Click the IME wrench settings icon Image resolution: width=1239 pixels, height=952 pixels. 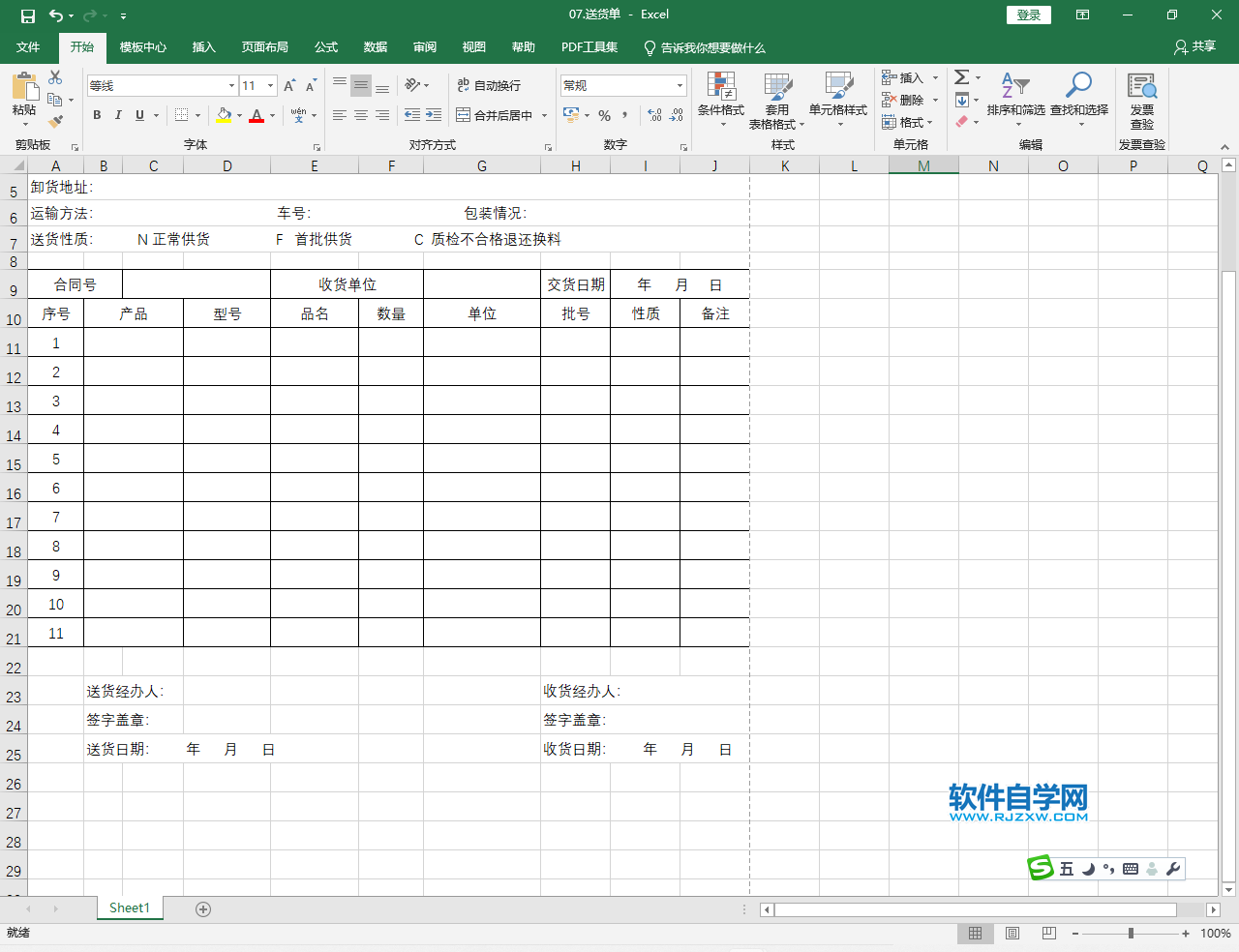click(x=1173, y=869)
